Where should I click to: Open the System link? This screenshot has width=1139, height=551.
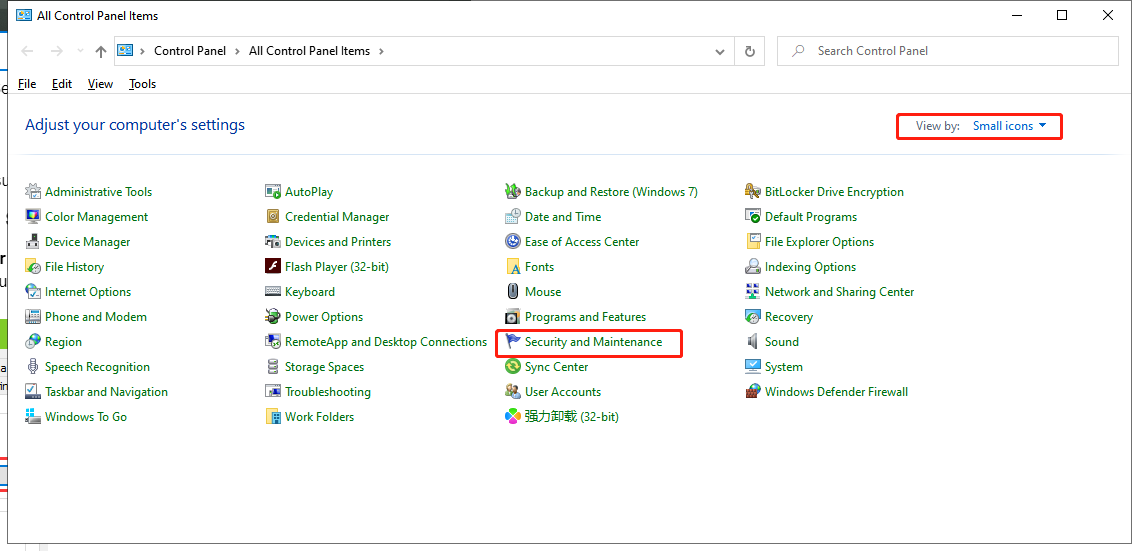point(783,367)
